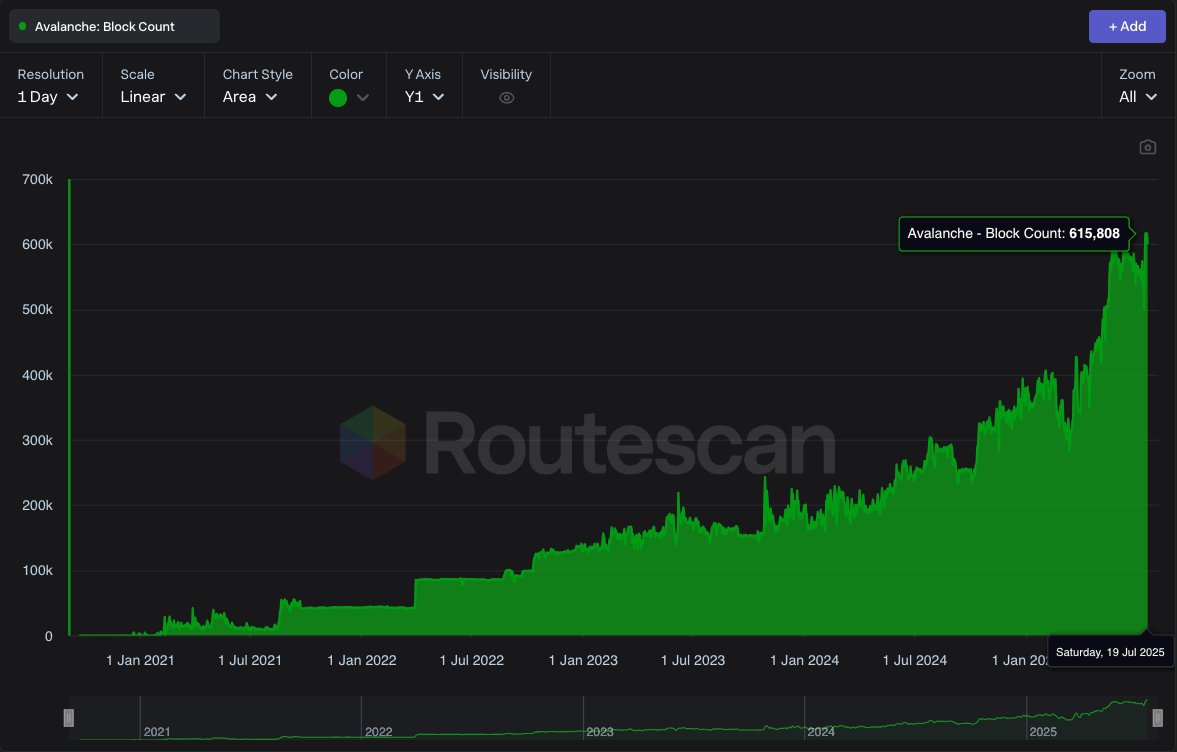
Task: Click the 1 Jul 2022 axis label
Action: (x=471, y=660)
